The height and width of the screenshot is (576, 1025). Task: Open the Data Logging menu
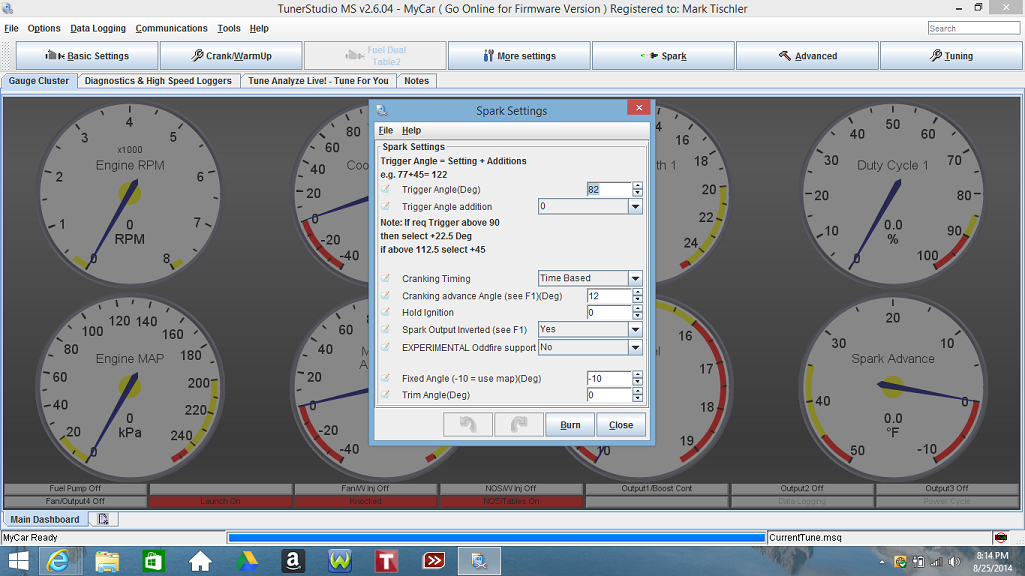(x=99, y=29)
